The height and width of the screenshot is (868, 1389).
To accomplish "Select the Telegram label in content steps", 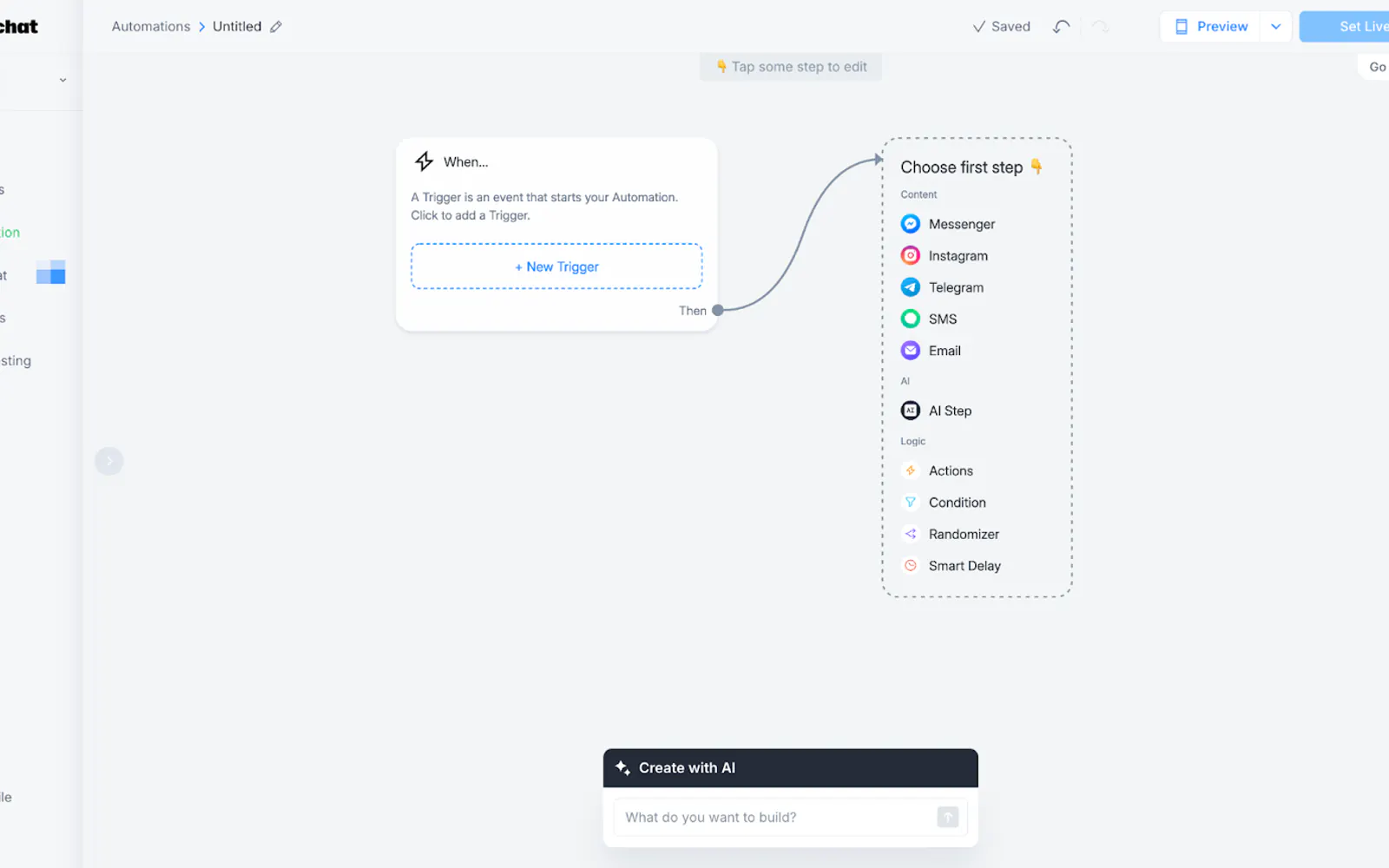I will click(956, 287).
